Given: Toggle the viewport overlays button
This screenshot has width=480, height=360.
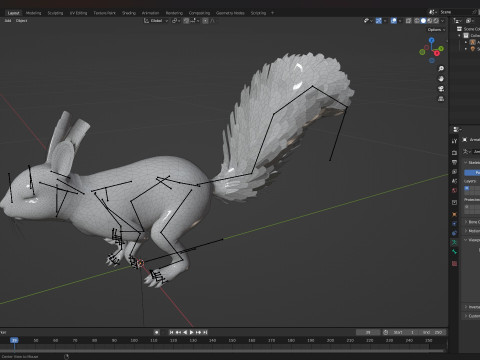Looking at the screenshot, I should pos(394,21).
